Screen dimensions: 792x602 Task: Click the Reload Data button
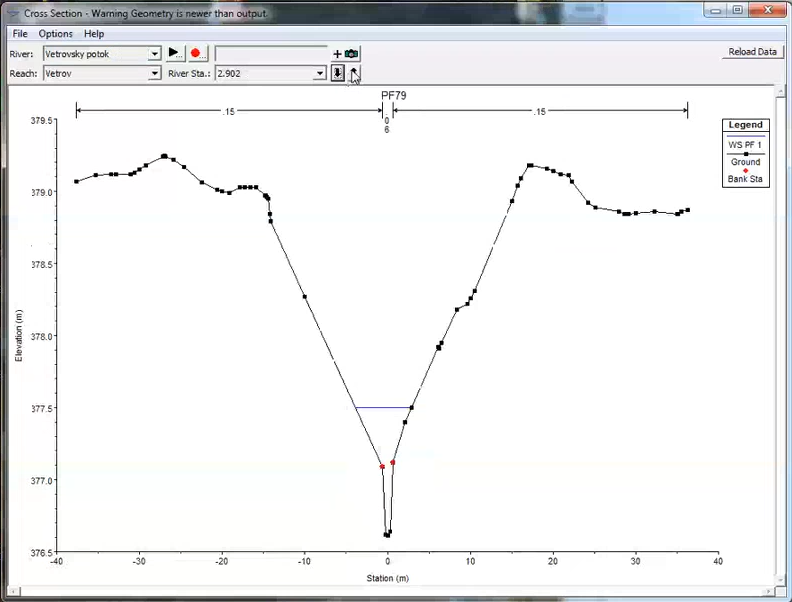tap(753, 52)
